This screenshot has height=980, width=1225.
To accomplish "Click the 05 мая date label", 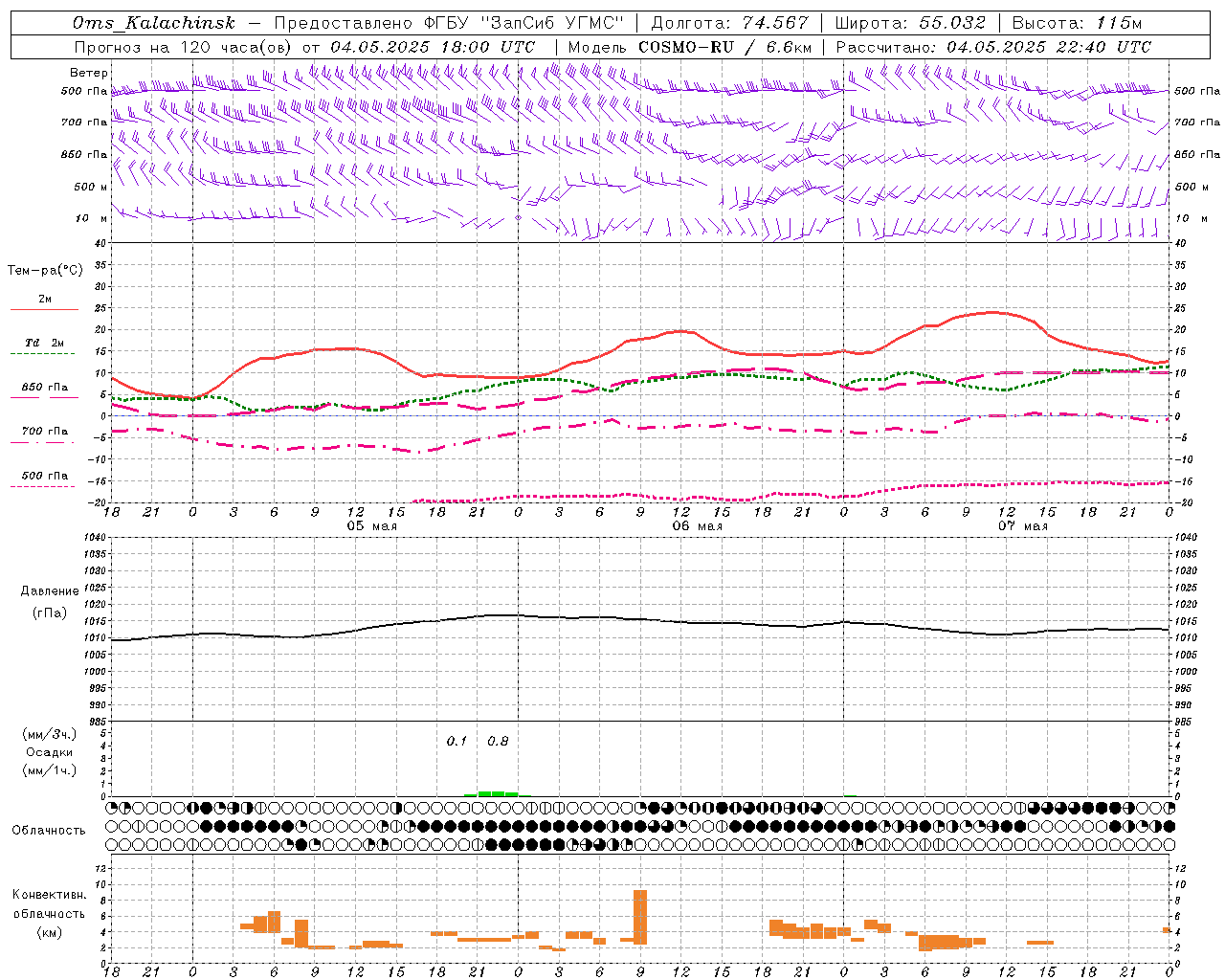I will 371,525.
